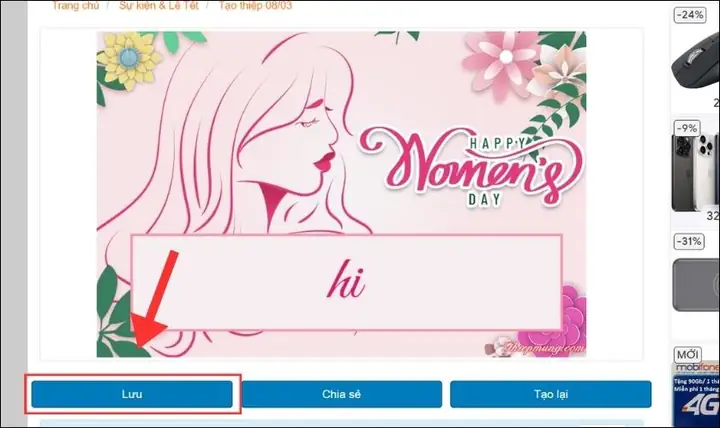Image resolution: width=720 pixels, height=428 pixels.
Task: Click the yellow paper flower decoration
Action: click(x=129, y=60)
